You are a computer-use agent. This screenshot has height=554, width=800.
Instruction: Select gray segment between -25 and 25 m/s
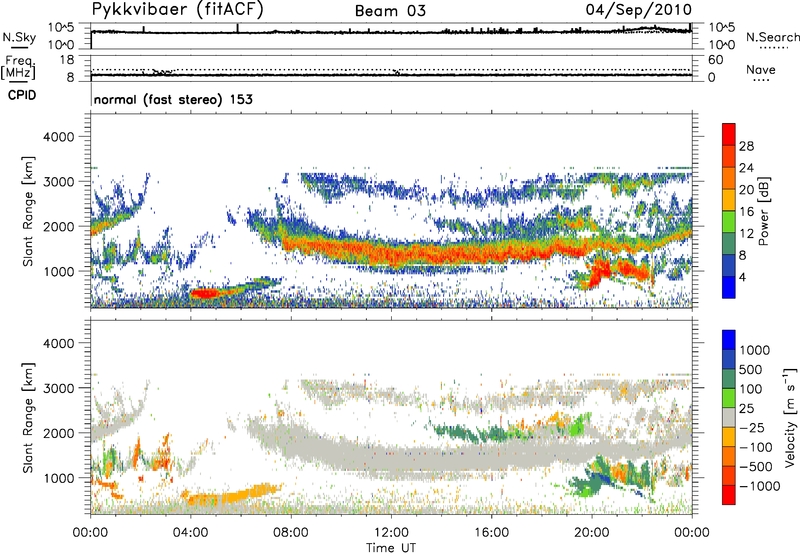click(729, 418)
